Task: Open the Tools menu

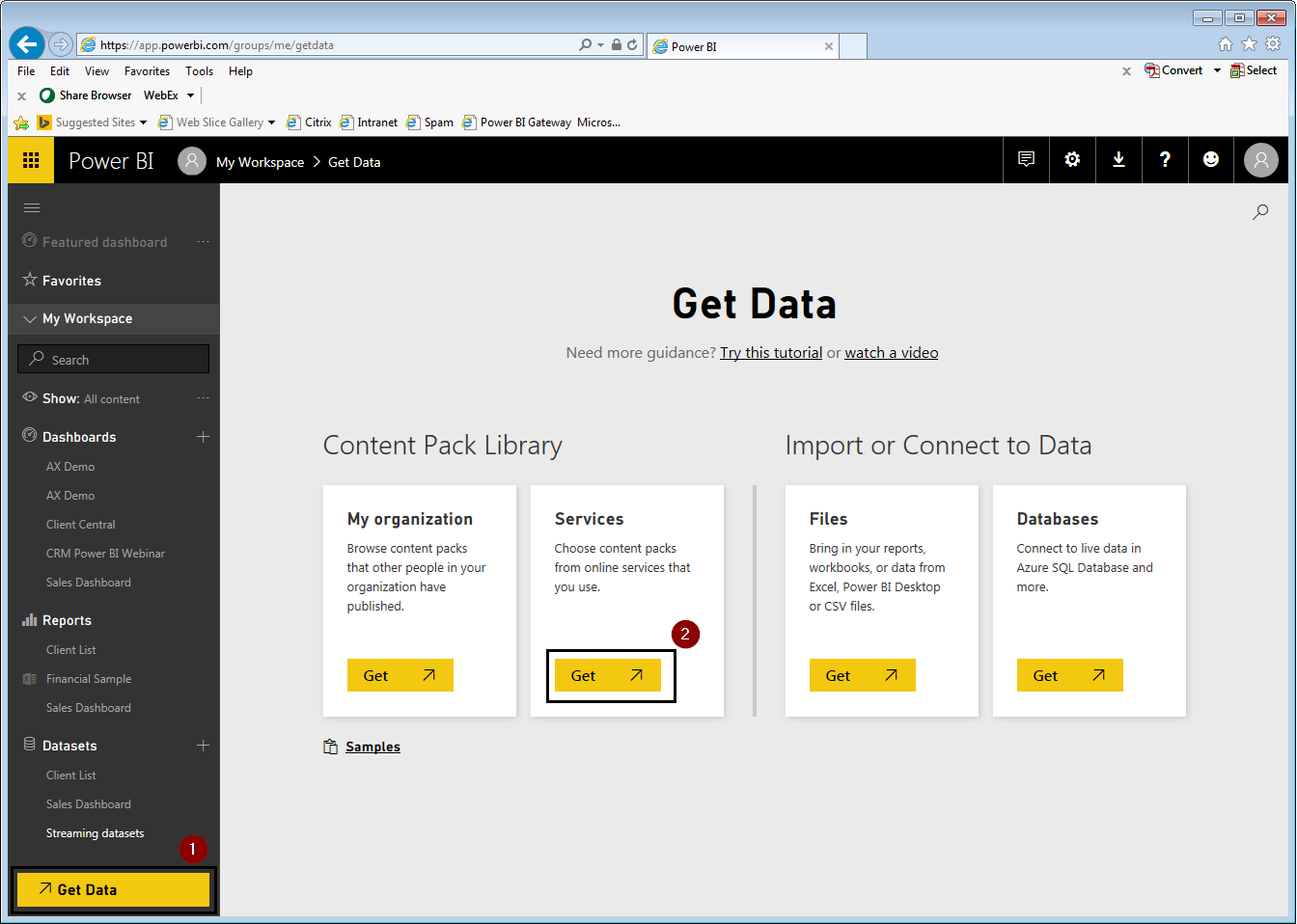Action: [x=199, y=70]
